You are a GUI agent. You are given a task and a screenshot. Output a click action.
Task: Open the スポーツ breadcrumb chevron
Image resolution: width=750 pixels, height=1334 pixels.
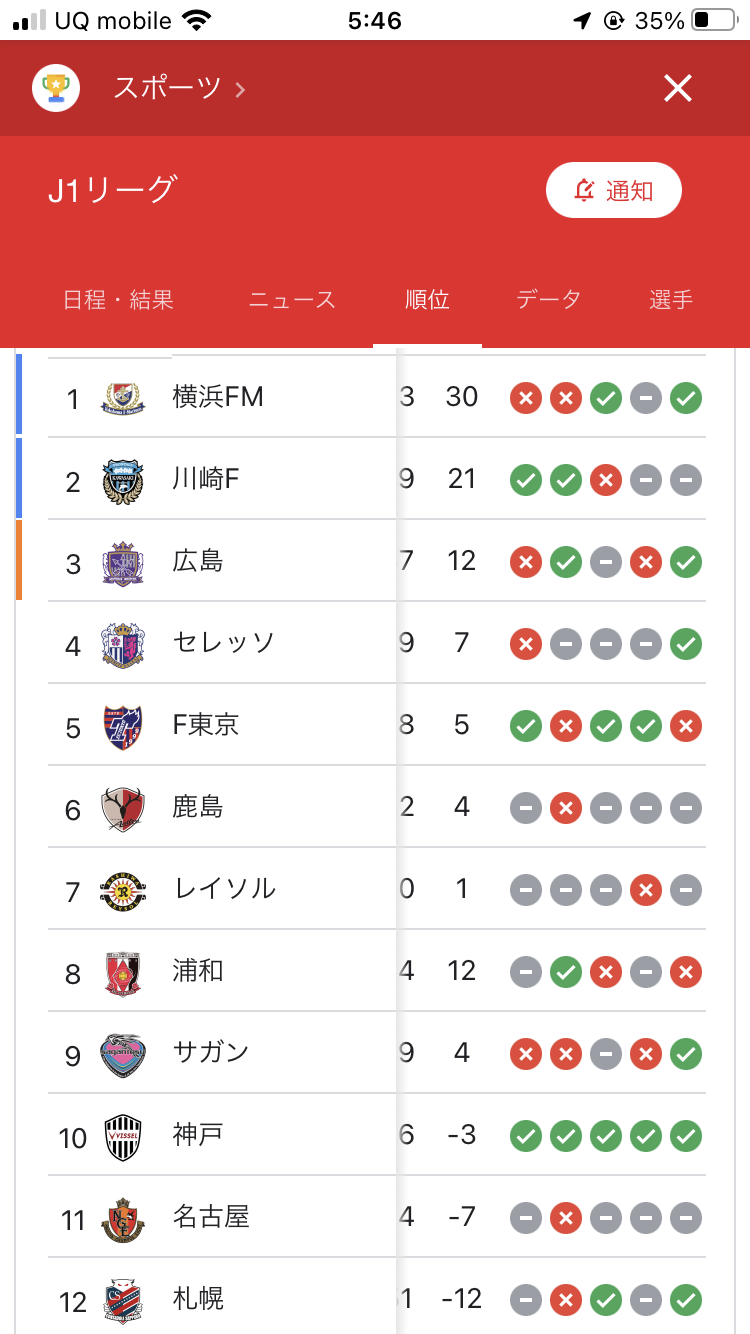click(x=240, y=89)
